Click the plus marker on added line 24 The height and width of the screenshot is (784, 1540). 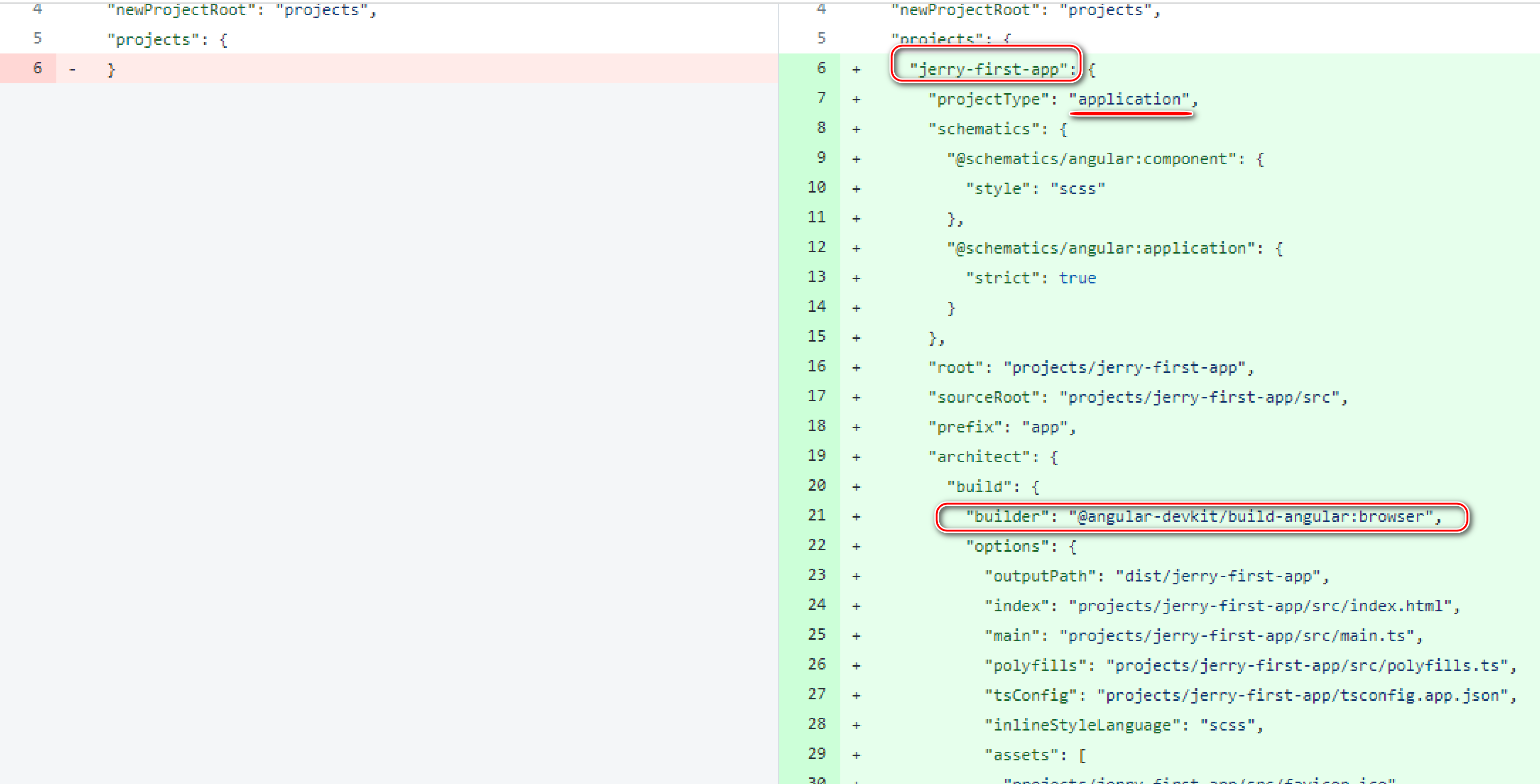[856, 606]
